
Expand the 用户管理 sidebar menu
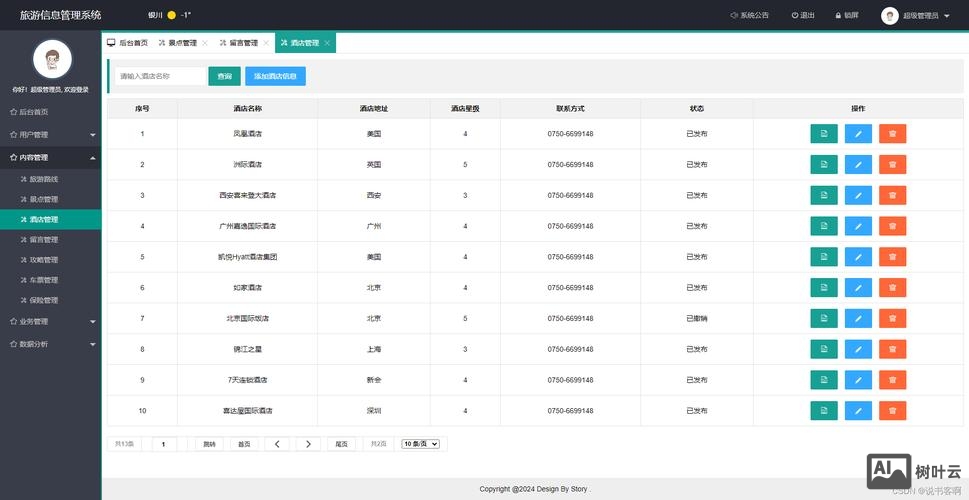[50, 134]
